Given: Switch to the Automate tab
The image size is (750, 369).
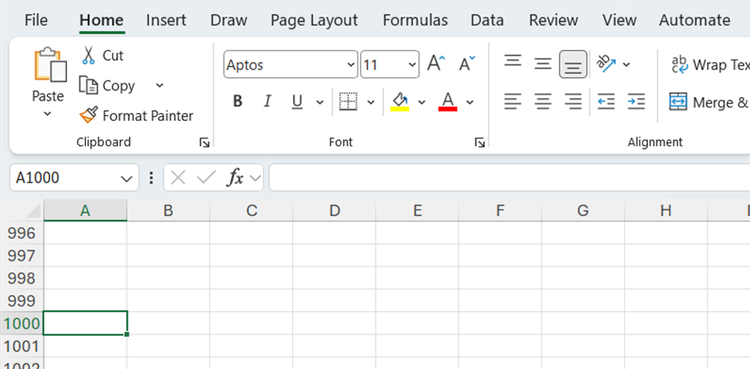Looking at the screenshot, I should click(695, 20).
